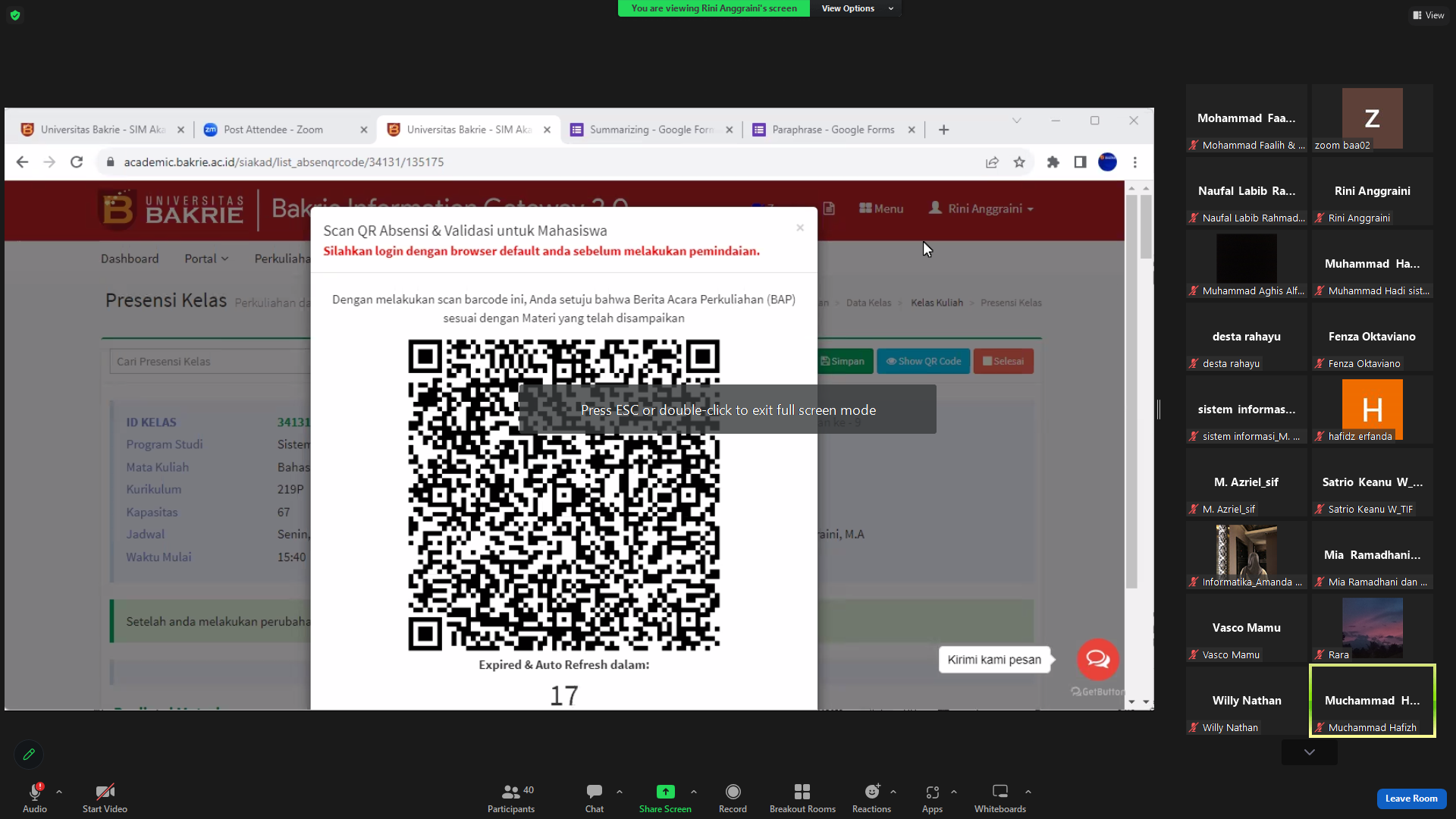This screenshot has height=819, width=1456.
Task: Expand chat options arrow beside Chat
Action: pos(620,792)
